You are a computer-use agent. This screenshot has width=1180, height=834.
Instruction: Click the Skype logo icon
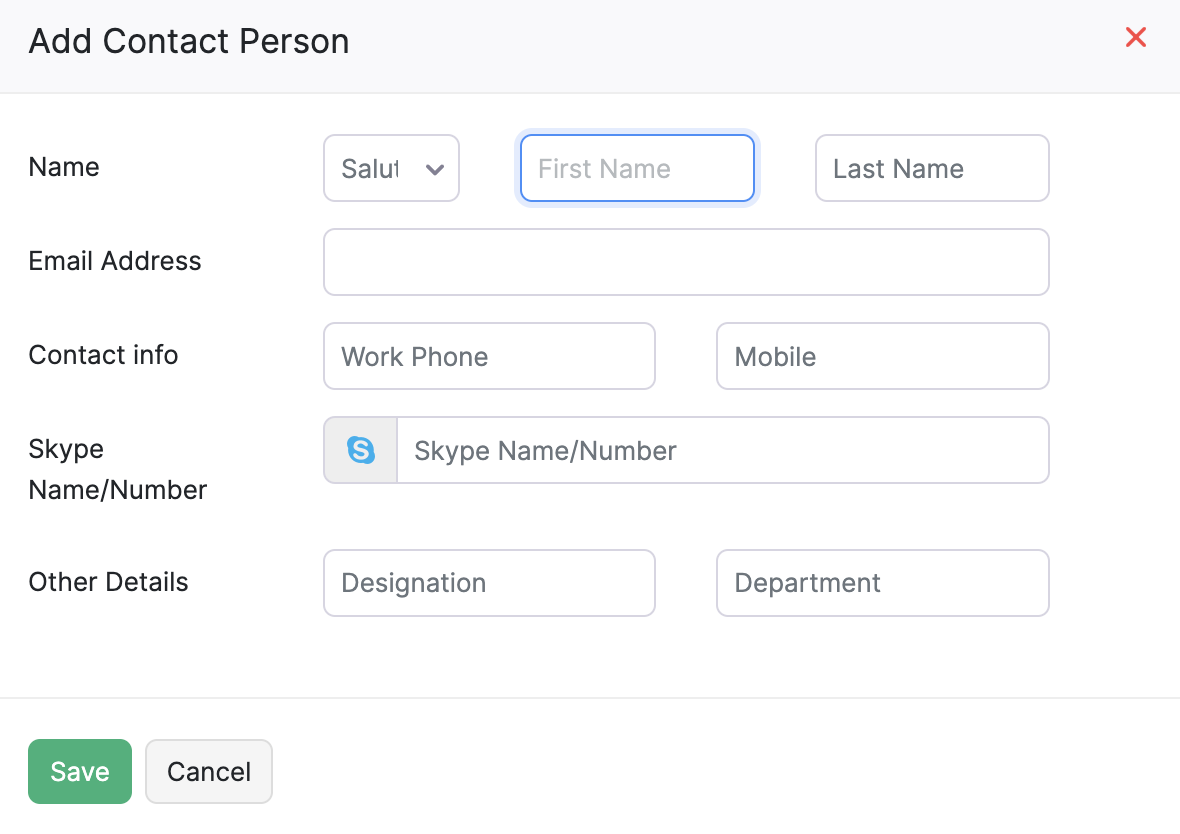click(359, 450)
